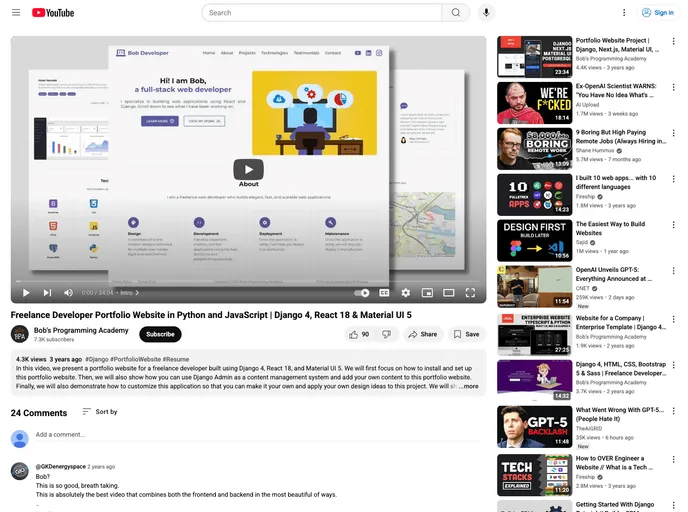The width and height of the screenshot is (688, 512).
Task: Open What Went Wrong With GPT-5 thumbnail
Action: (x=534, y=426)
